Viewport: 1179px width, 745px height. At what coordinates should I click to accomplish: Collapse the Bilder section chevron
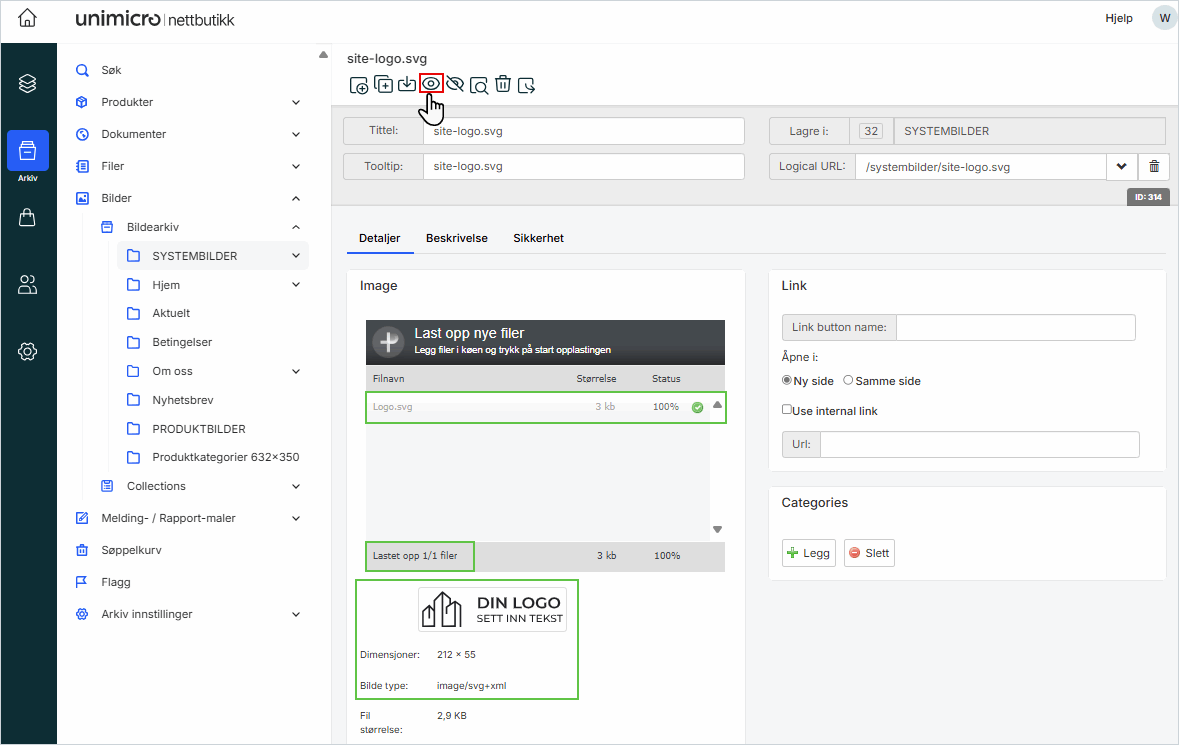click(296, 198)
